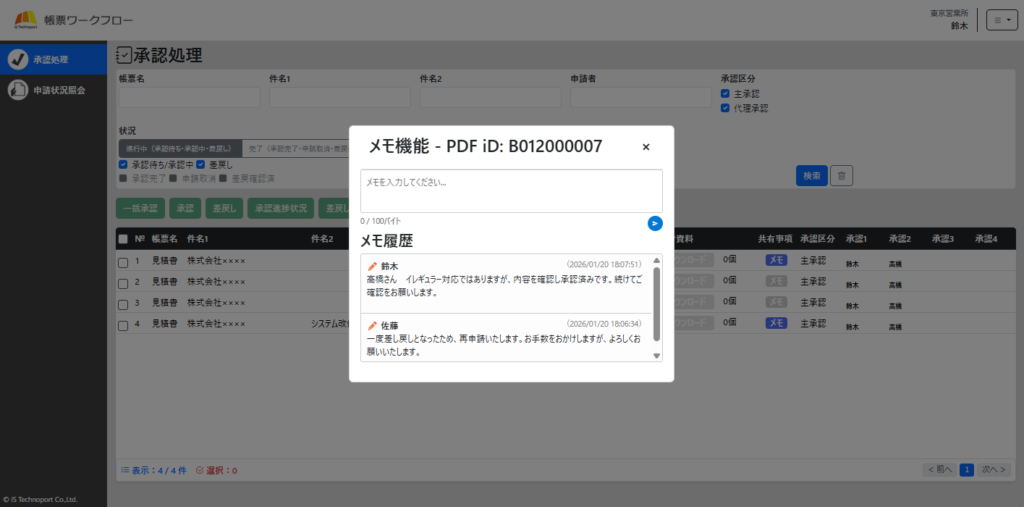Image resolution: width=1024 pixels, height=507 pixels.
Task: Click the memo history scroll down arrow
Action: (657, 355)
